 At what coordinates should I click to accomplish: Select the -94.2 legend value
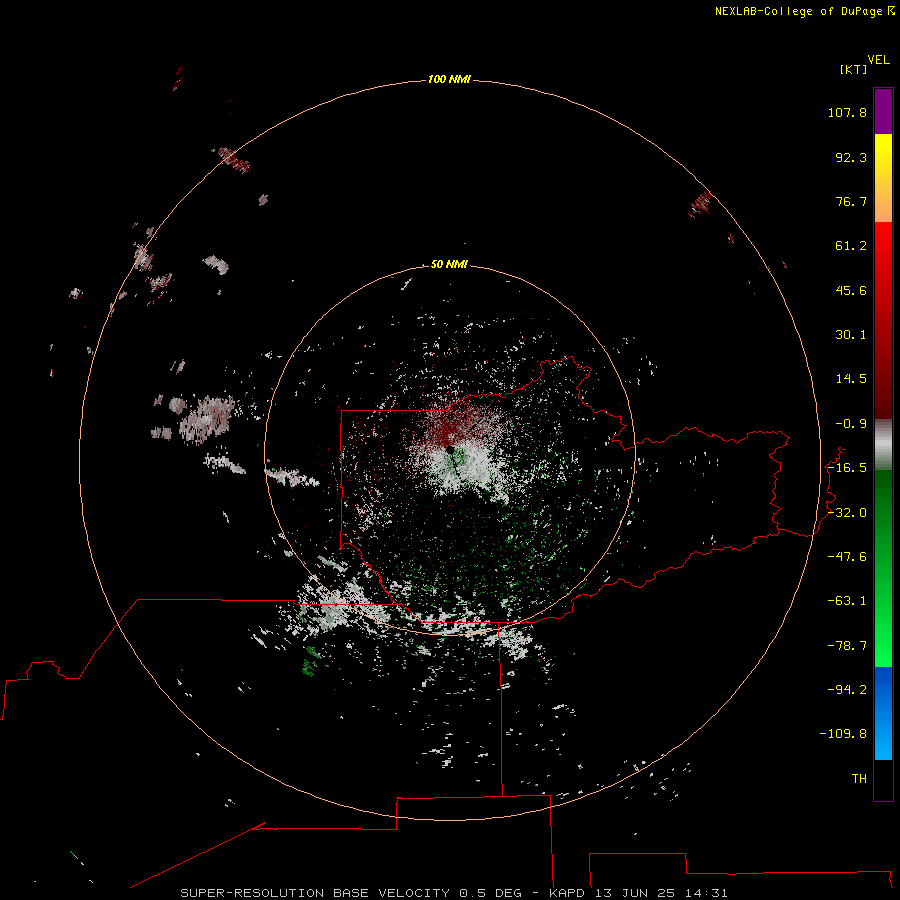[x=847, y=689]
